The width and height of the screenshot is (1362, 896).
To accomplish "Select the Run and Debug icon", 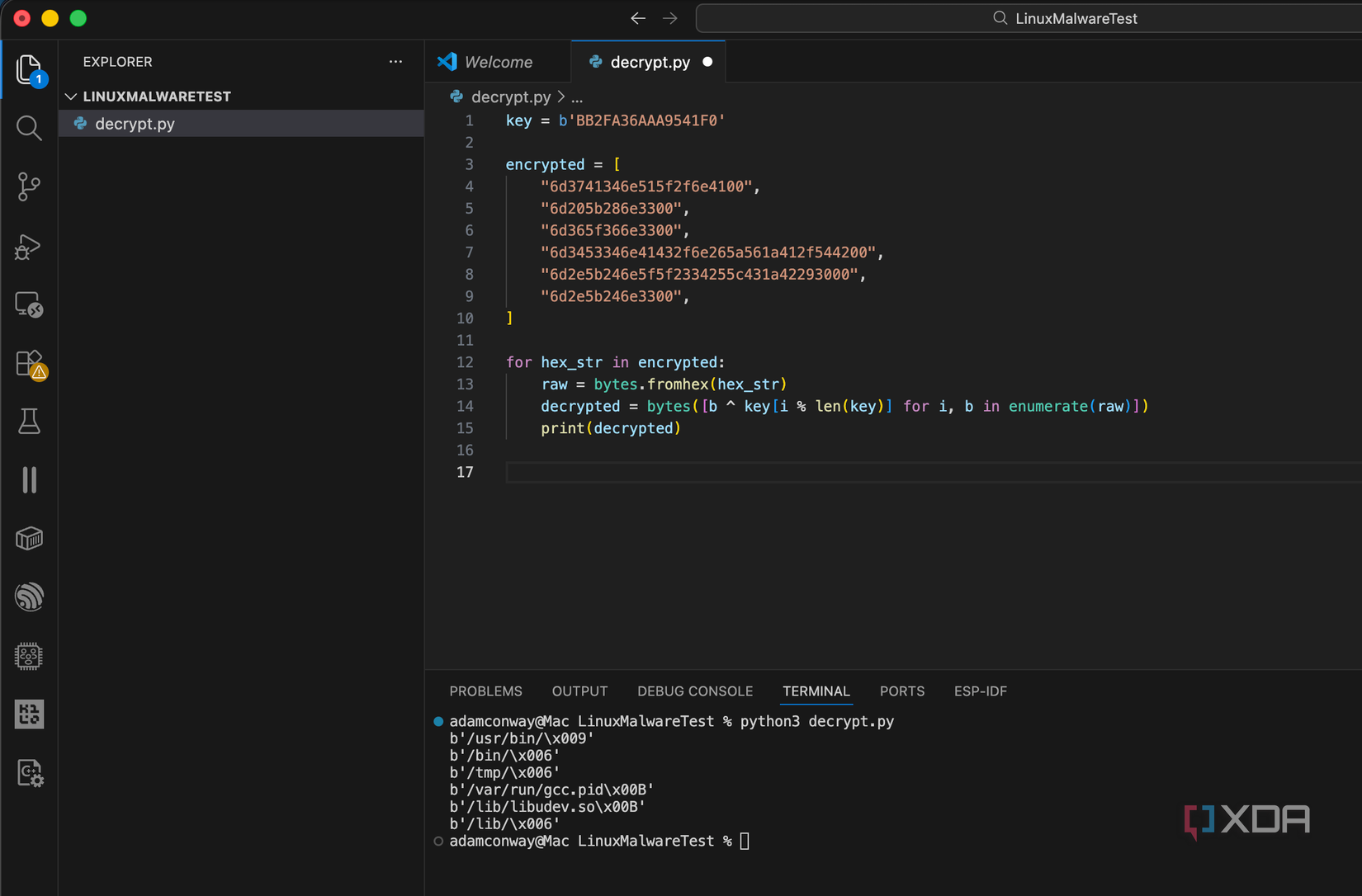I will click(x=29, y=247).
